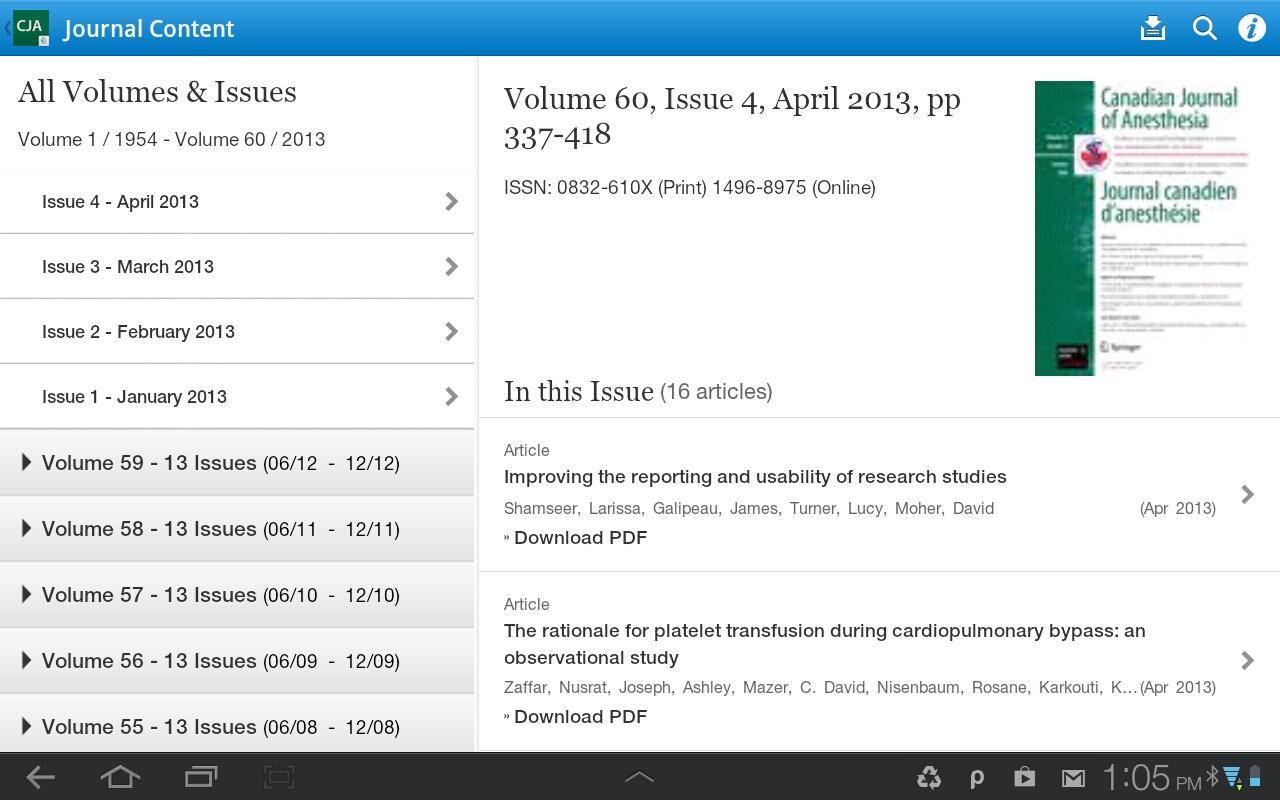Click 'Volume 1 / 1954 - Volume 60 / 2013' text
This screenshot has width=1280, height=800.
coord(171,140)
